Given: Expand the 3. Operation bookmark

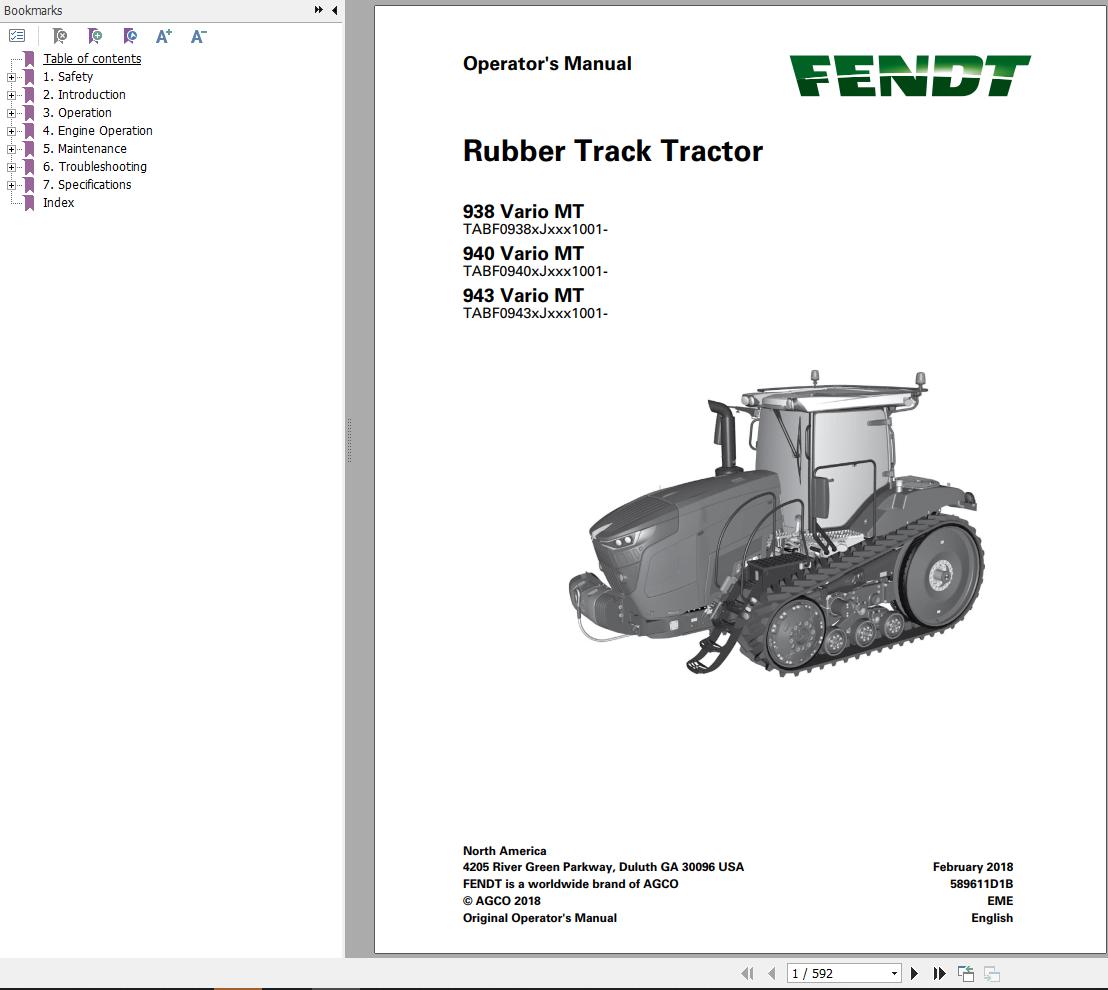Looking at the screenshot, I should pos(11,113).
